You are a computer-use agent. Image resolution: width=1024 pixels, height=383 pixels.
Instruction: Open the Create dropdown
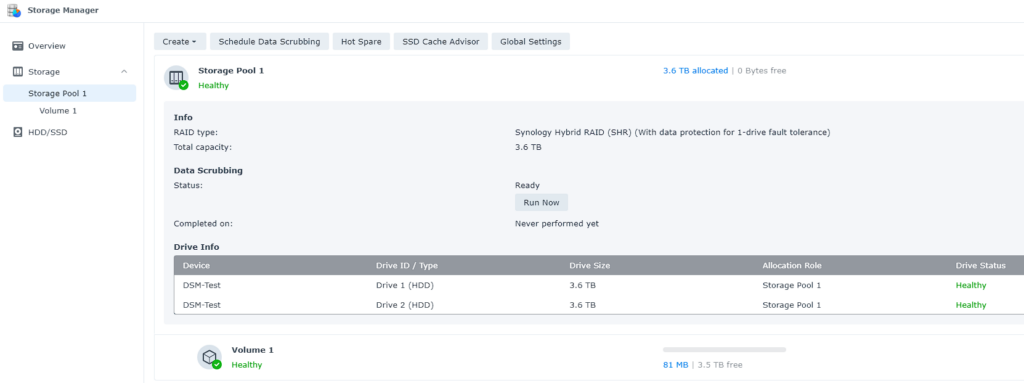180,41
